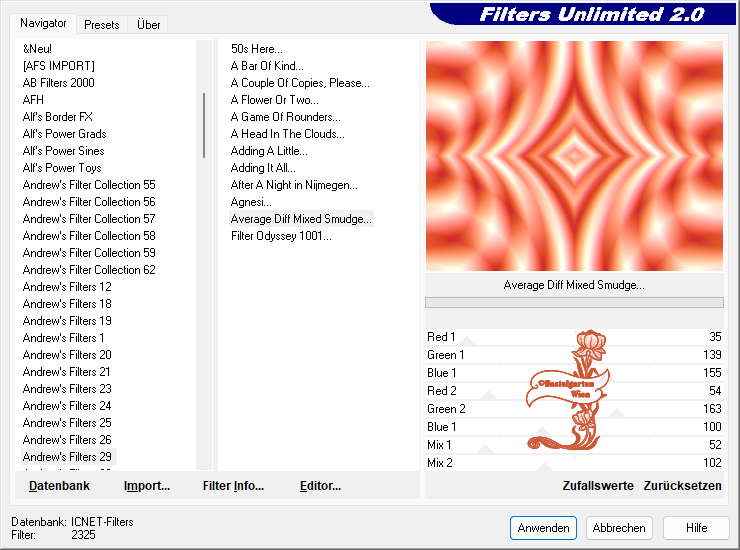
Task: Click the Import... button
Action: click(147, 486)
